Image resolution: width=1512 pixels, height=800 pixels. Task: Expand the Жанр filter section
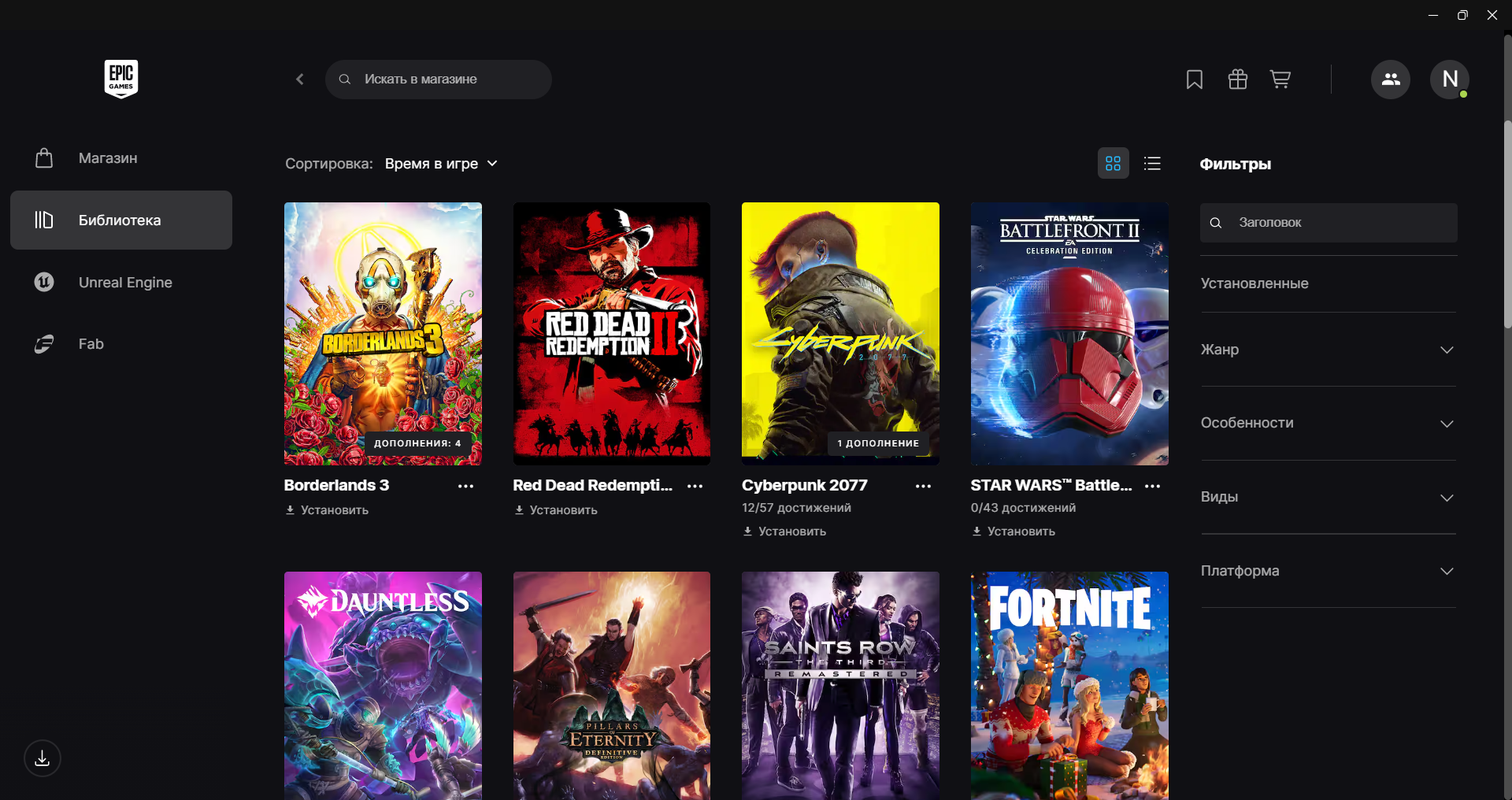coord(1329,350)
